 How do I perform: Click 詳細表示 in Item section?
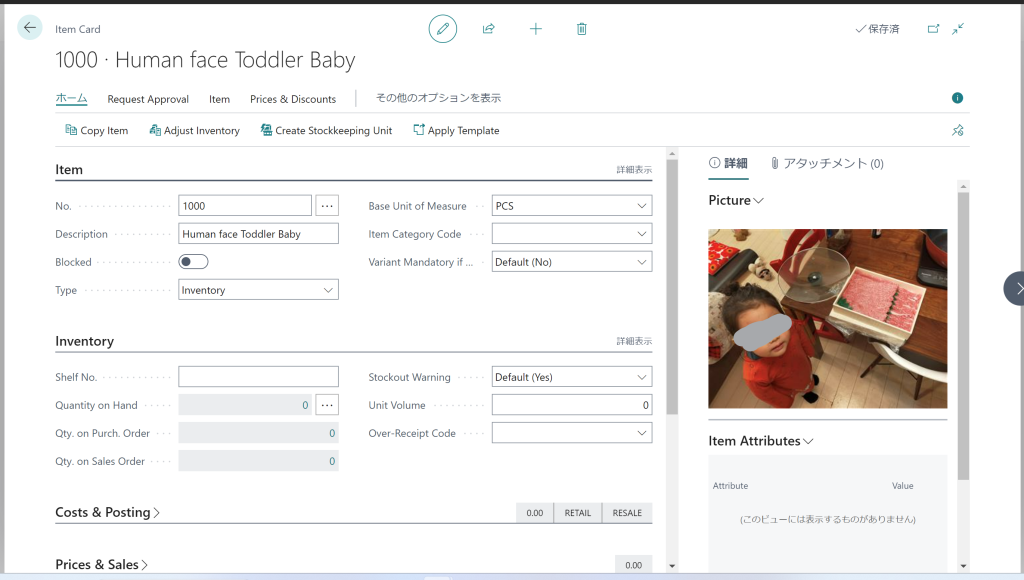pos(634,170)
